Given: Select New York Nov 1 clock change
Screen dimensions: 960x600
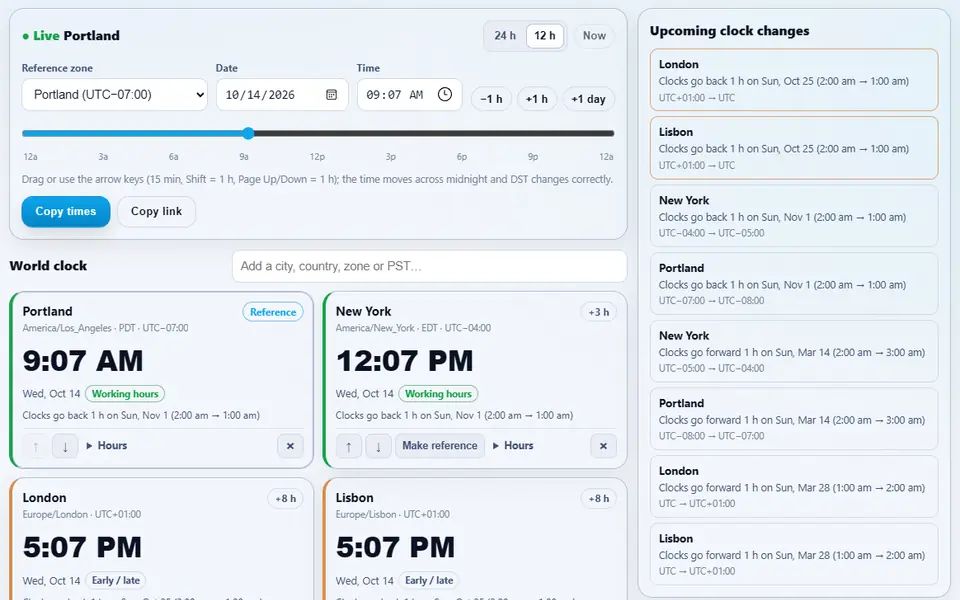Looking at the screenshot, I should point(793,216).
